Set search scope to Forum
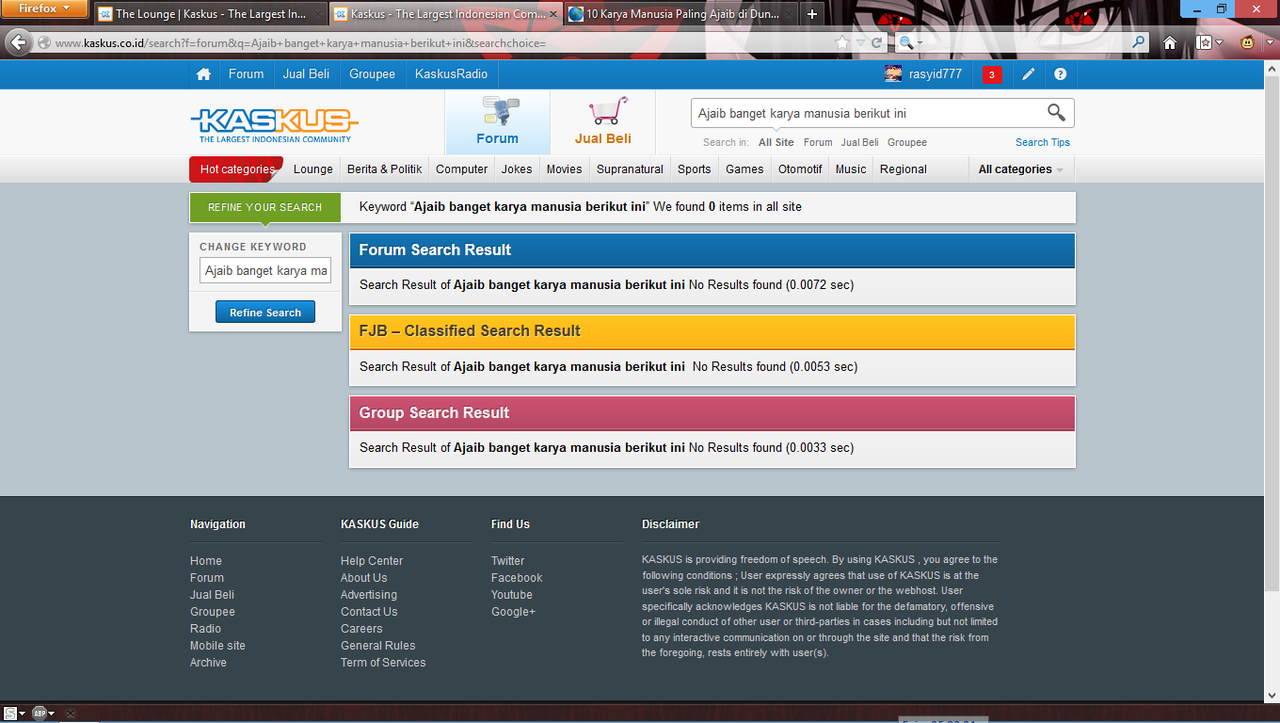Image resolution: width=1280 pixels, height=723 pixels. [818, 142]
